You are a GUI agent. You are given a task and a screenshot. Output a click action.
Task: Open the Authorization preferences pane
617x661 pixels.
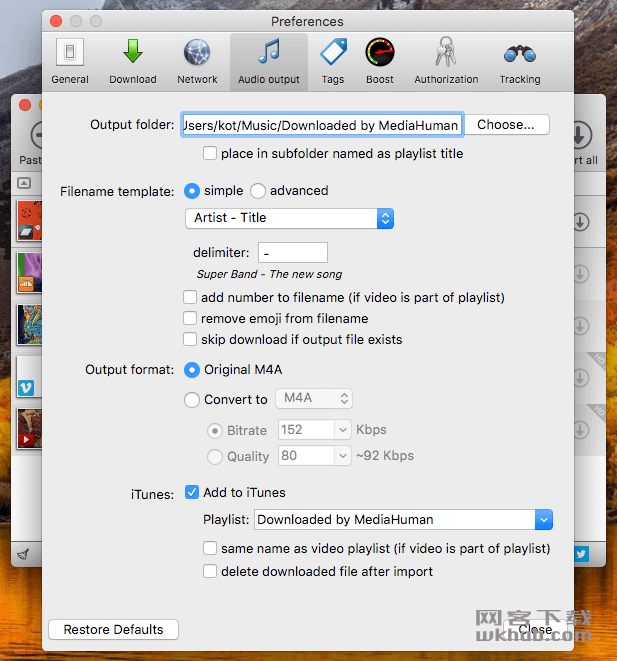[x=446, y=62]
